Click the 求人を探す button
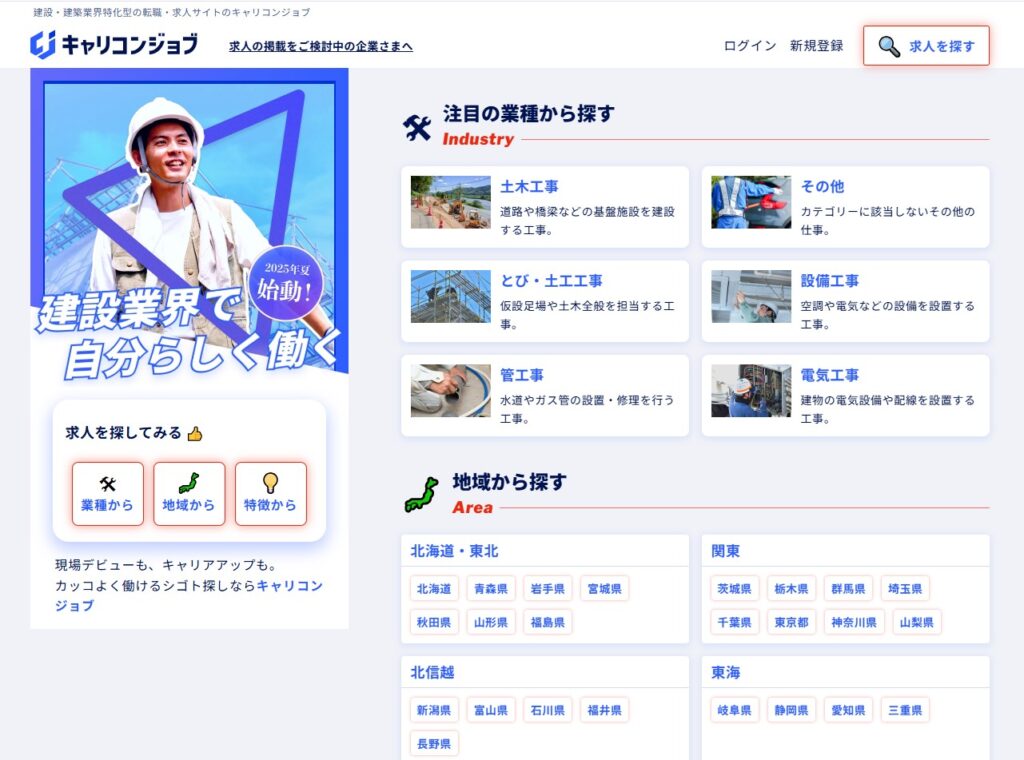Viewport: 1024px width, 760px height. coord(925,44)
